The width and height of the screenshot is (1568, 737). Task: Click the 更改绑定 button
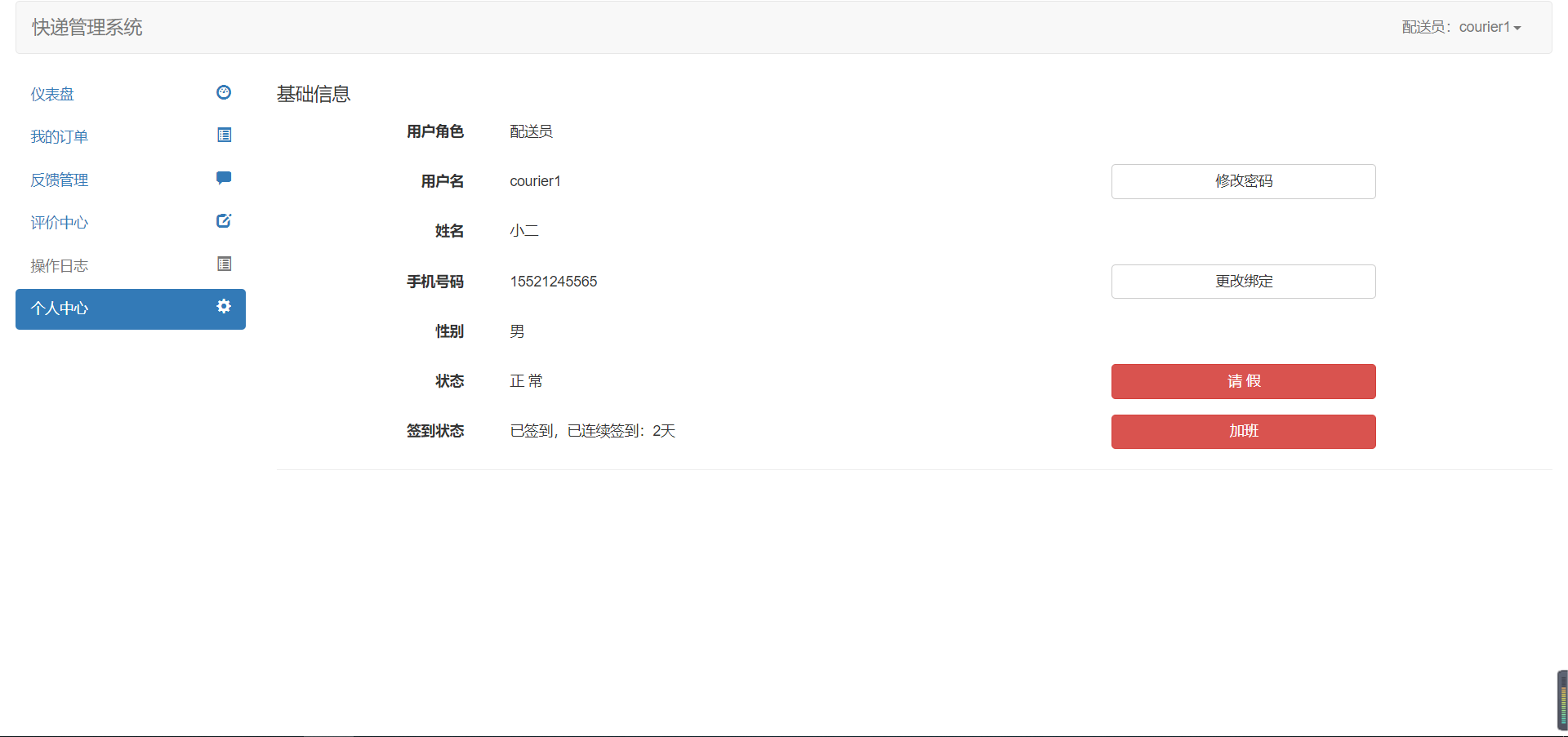pos(1243,282)
